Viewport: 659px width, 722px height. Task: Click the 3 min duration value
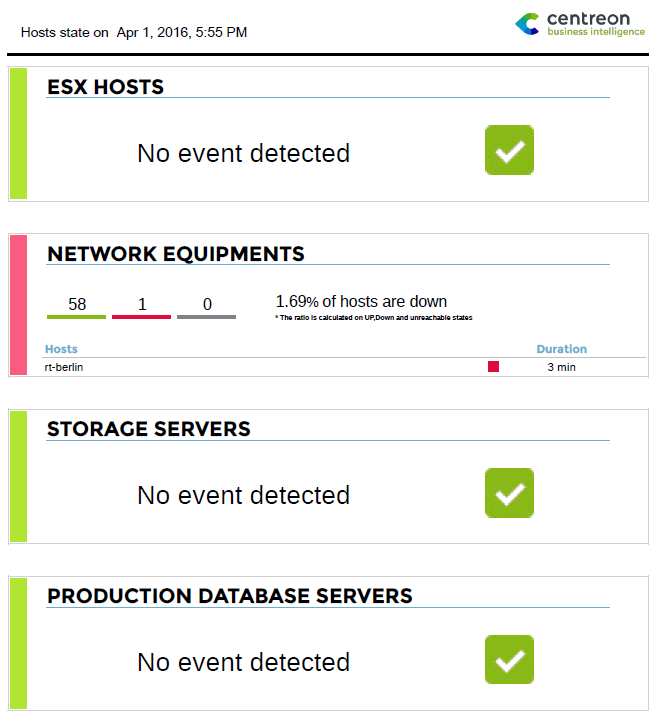click(x=561, y=367)
